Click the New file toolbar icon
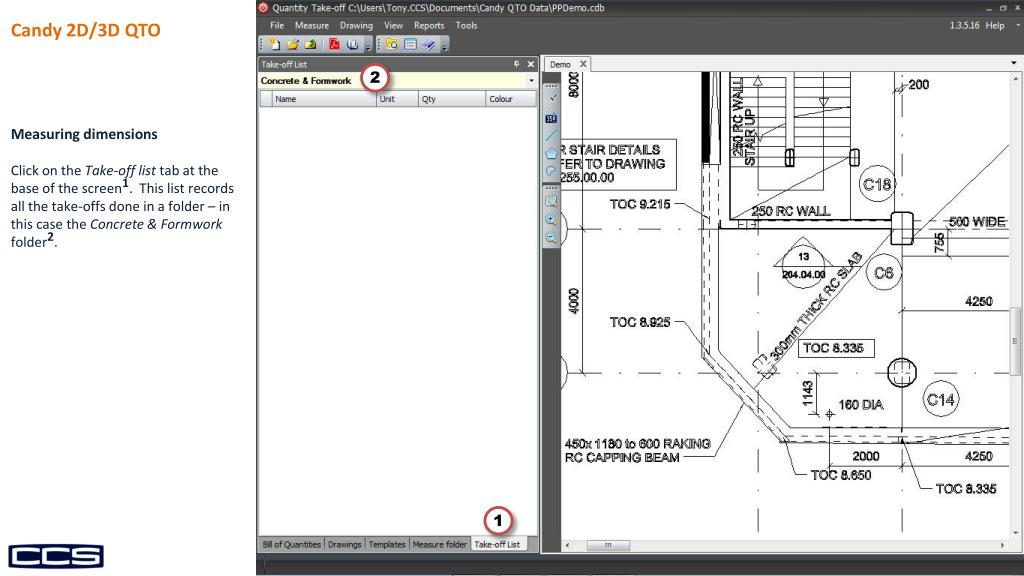The height and width of the screenshot is (576, 1024). [x=275, y=44]
